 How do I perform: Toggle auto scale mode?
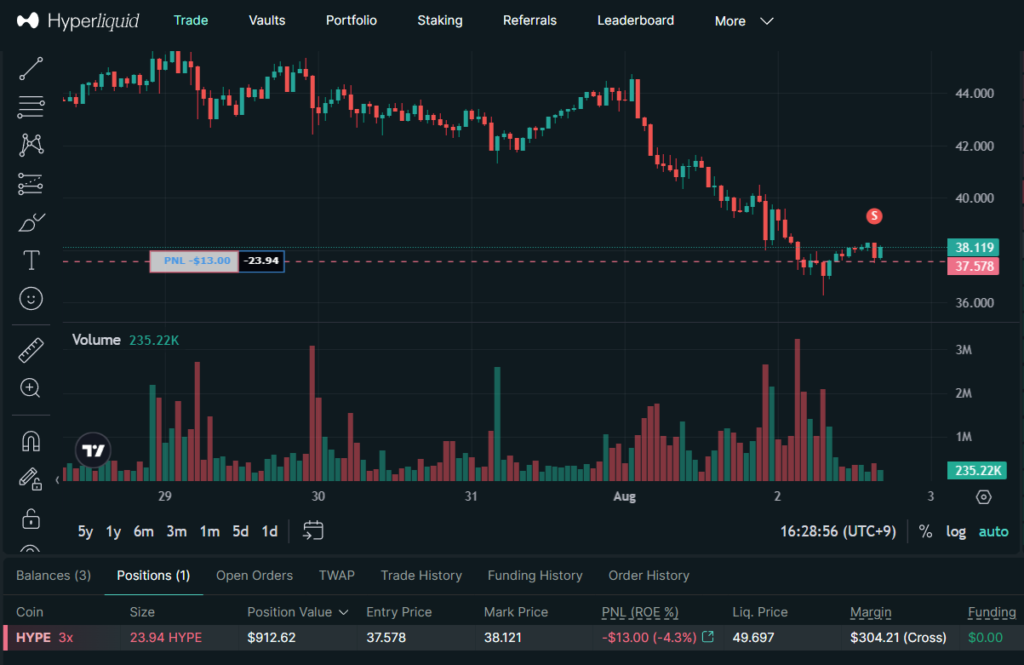click(x=993, y=532)
